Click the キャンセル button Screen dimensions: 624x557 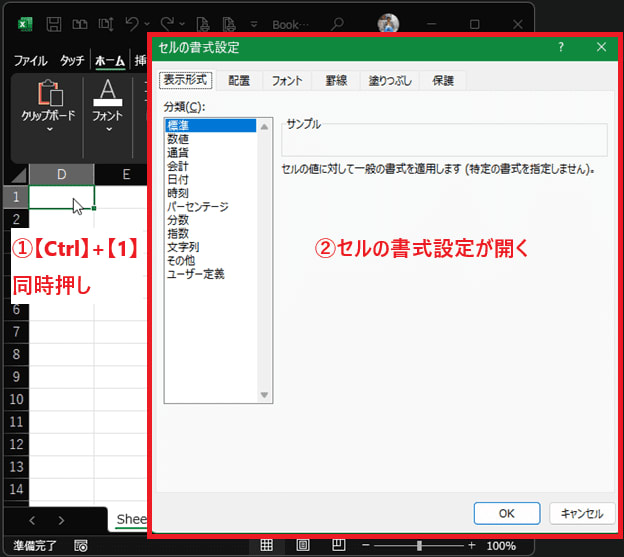(581, 513)
